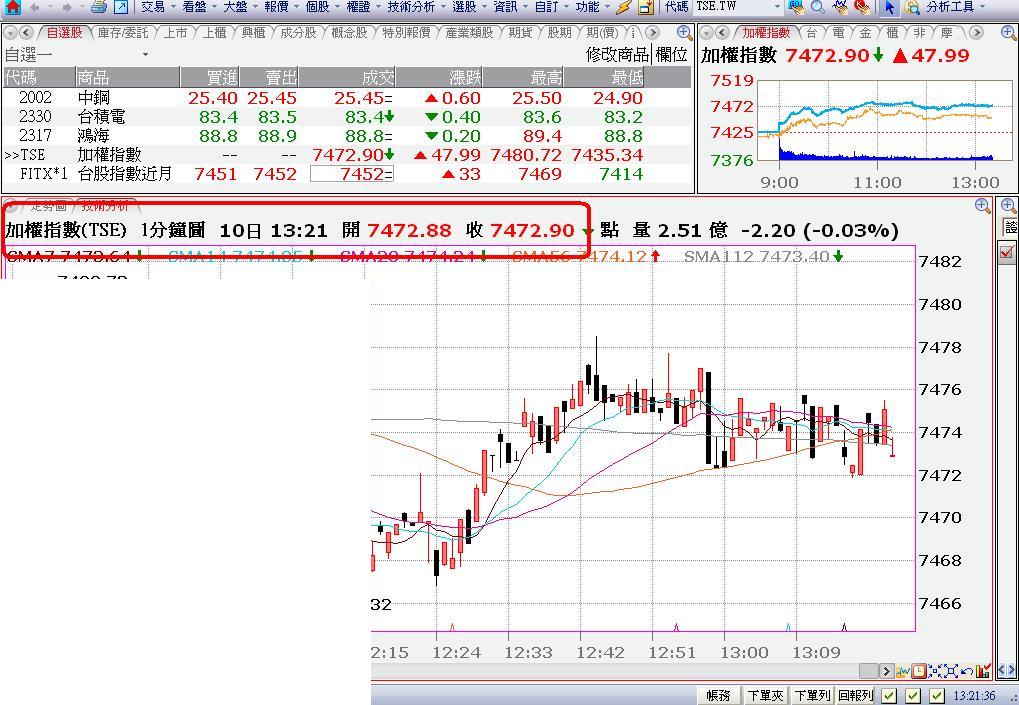
Task: Click the icon beside 分析工具
Action: pos(912,7)
